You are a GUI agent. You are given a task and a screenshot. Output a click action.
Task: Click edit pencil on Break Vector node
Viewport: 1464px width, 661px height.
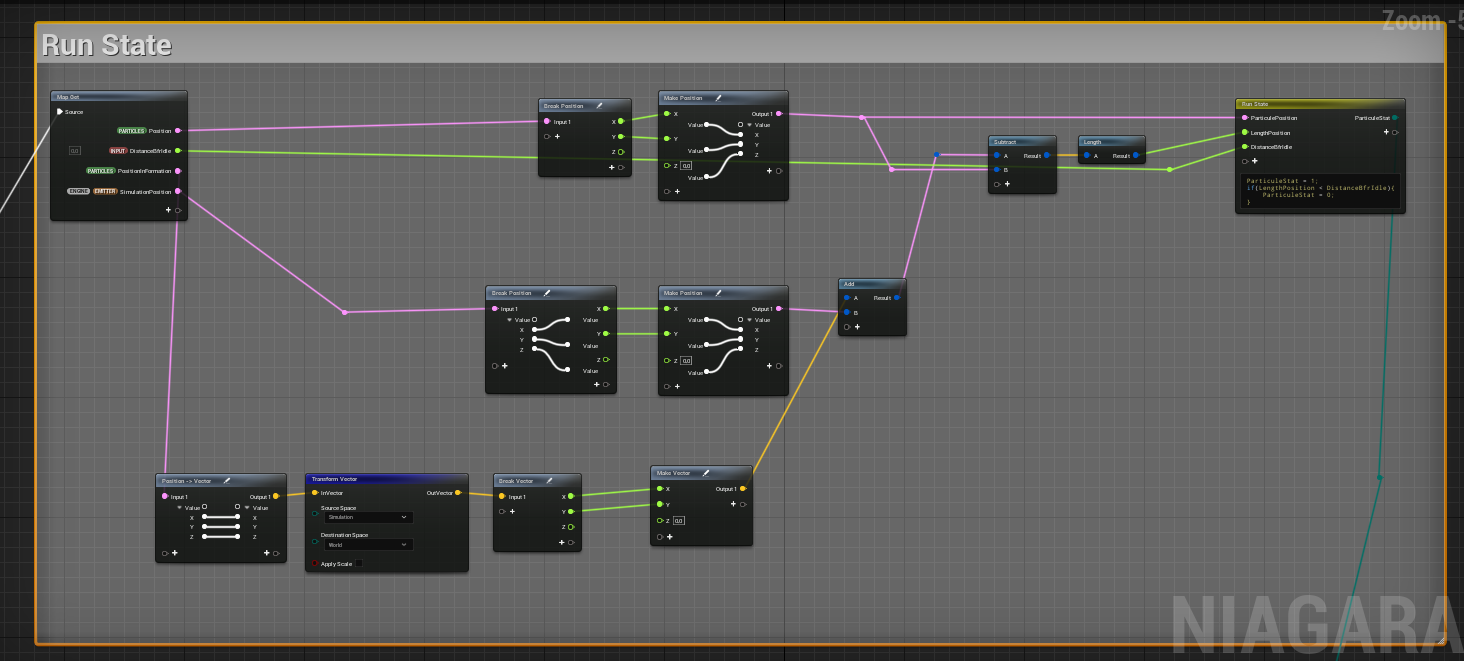click(546, 481)
